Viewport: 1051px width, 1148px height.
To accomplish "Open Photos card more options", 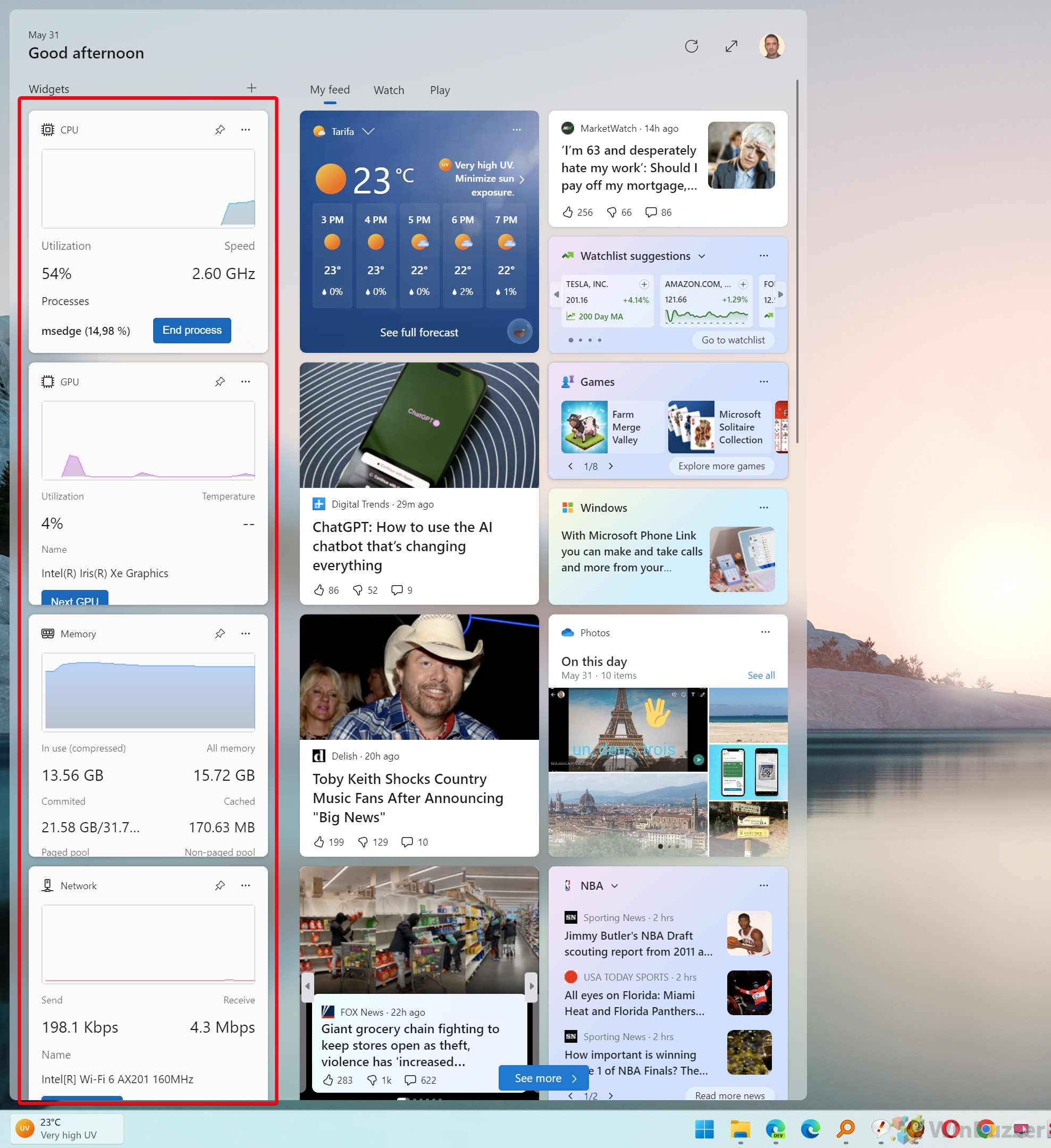I will pyautogui.click(x=766, y=632).
